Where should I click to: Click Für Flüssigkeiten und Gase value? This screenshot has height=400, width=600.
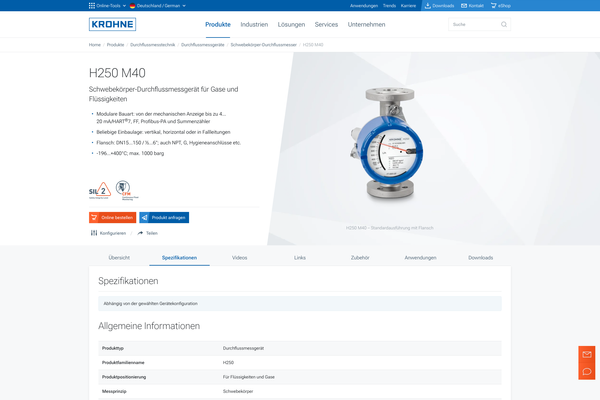[249, 377]
